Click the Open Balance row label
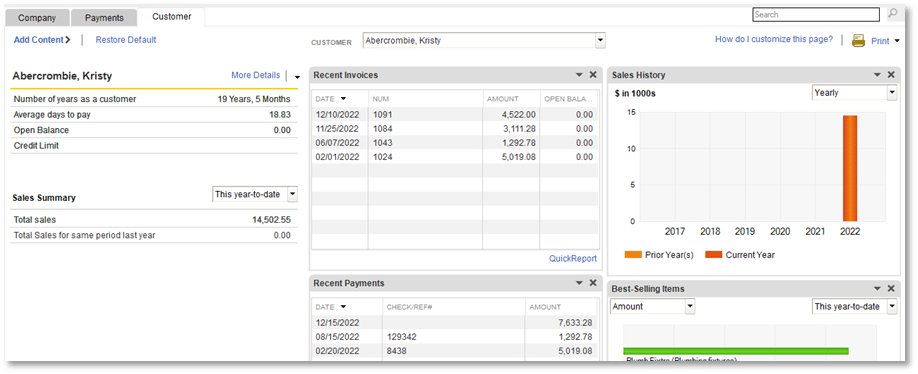 pyautogui.click(x=41, y=130)
